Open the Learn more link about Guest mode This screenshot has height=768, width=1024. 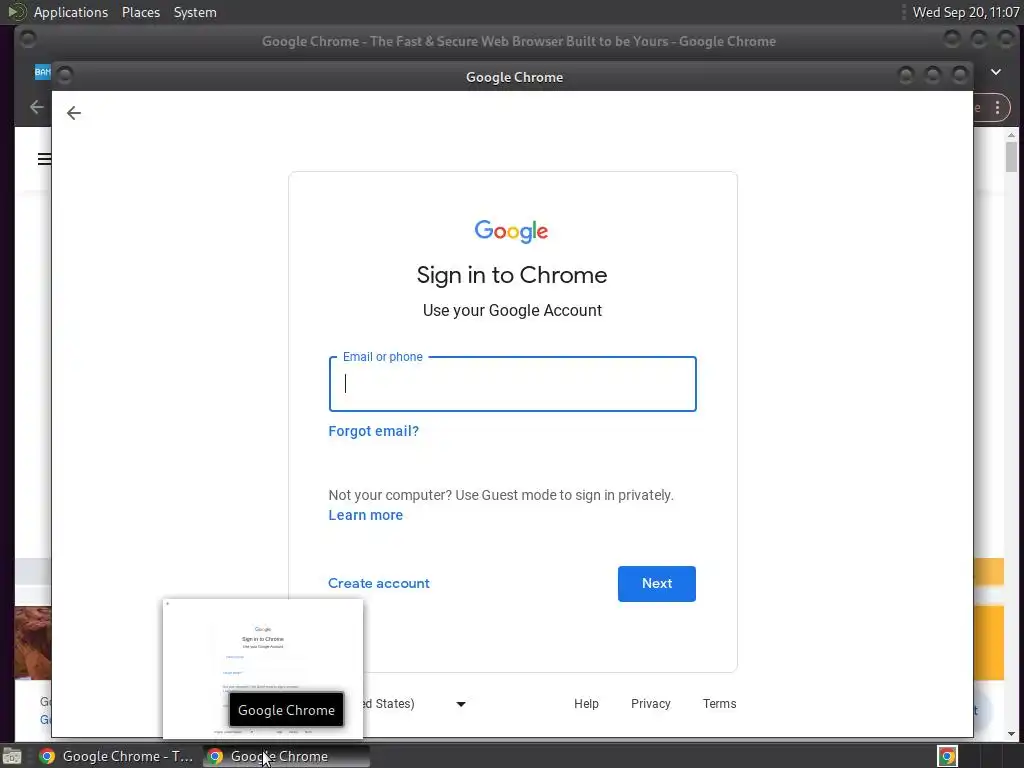tap(366, 515)
